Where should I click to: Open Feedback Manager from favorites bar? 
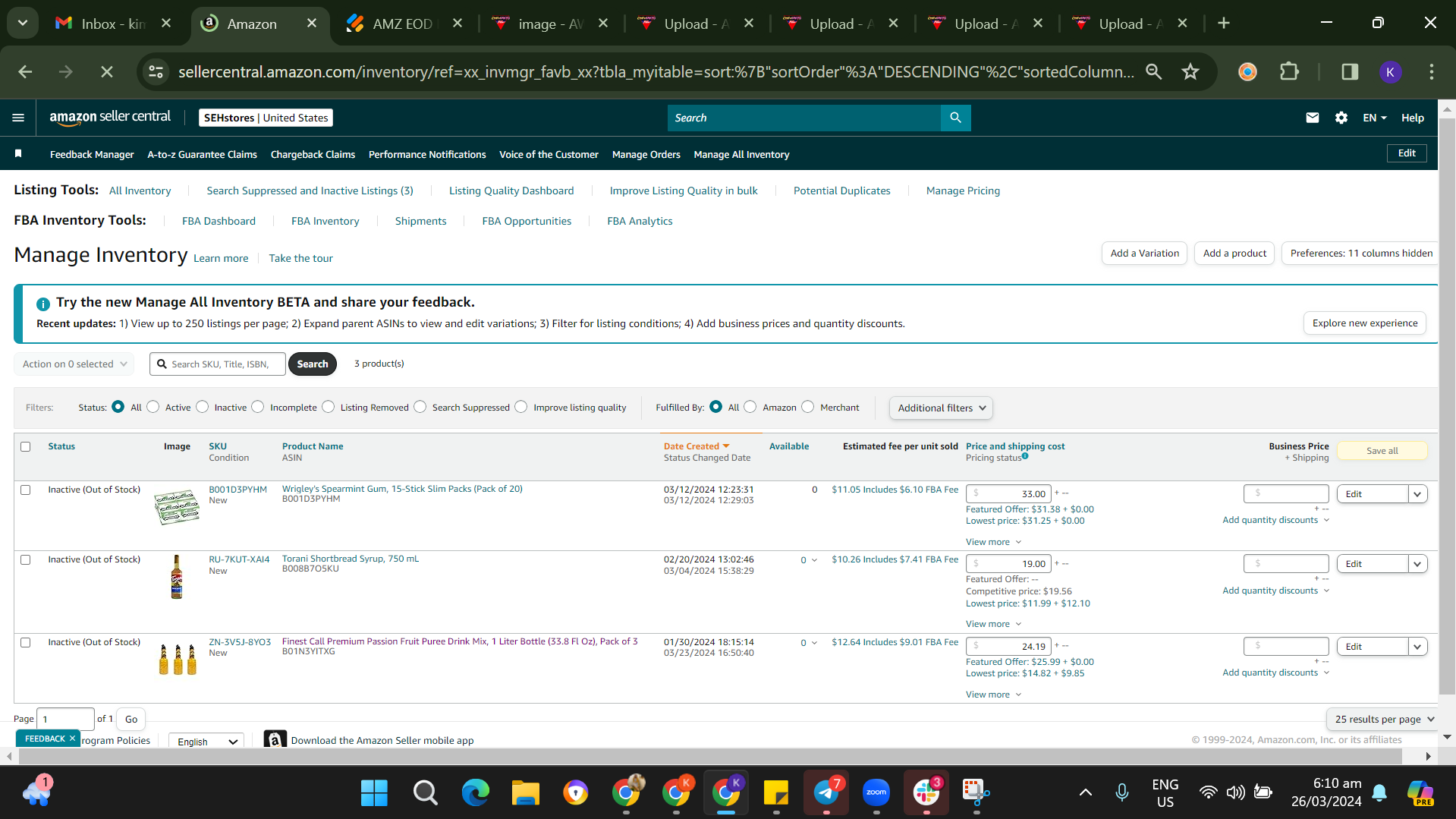(x=92, y=154)
